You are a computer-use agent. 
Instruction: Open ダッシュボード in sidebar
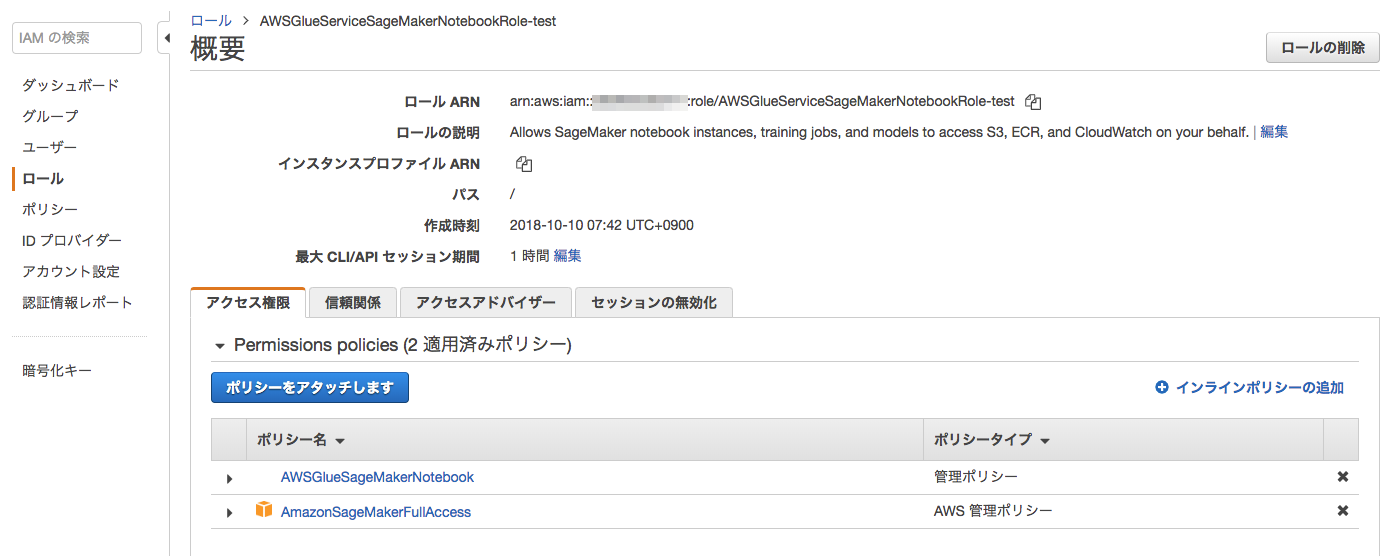point(70,85)
